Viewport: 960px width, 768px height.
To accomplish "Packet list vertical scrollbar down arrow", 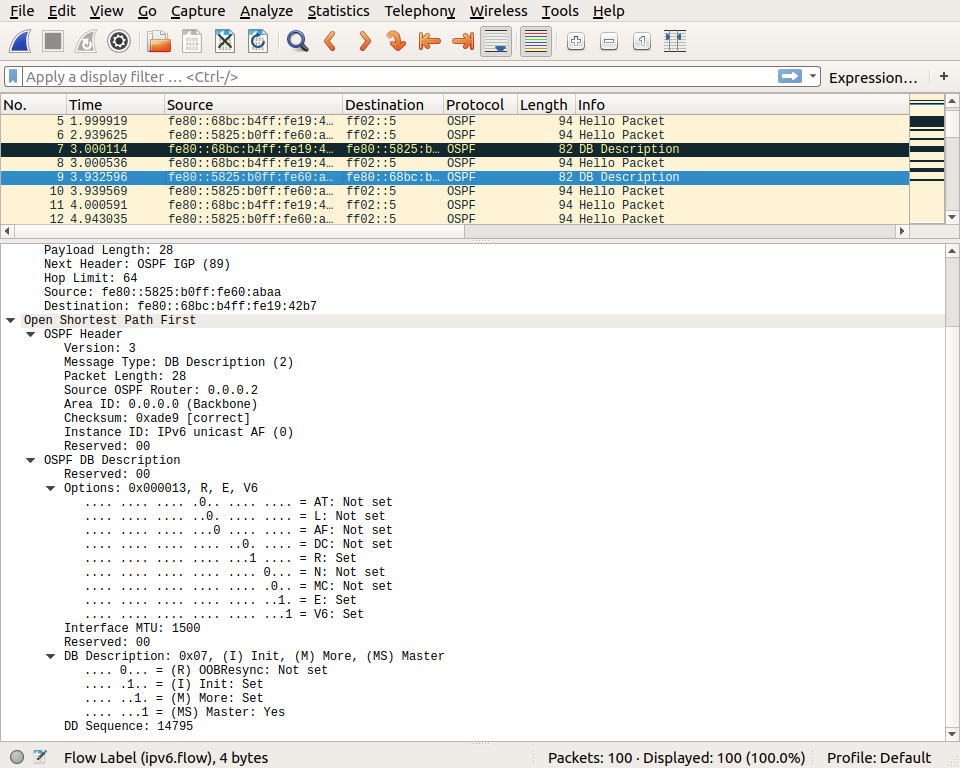I will (x=952, y=217).
